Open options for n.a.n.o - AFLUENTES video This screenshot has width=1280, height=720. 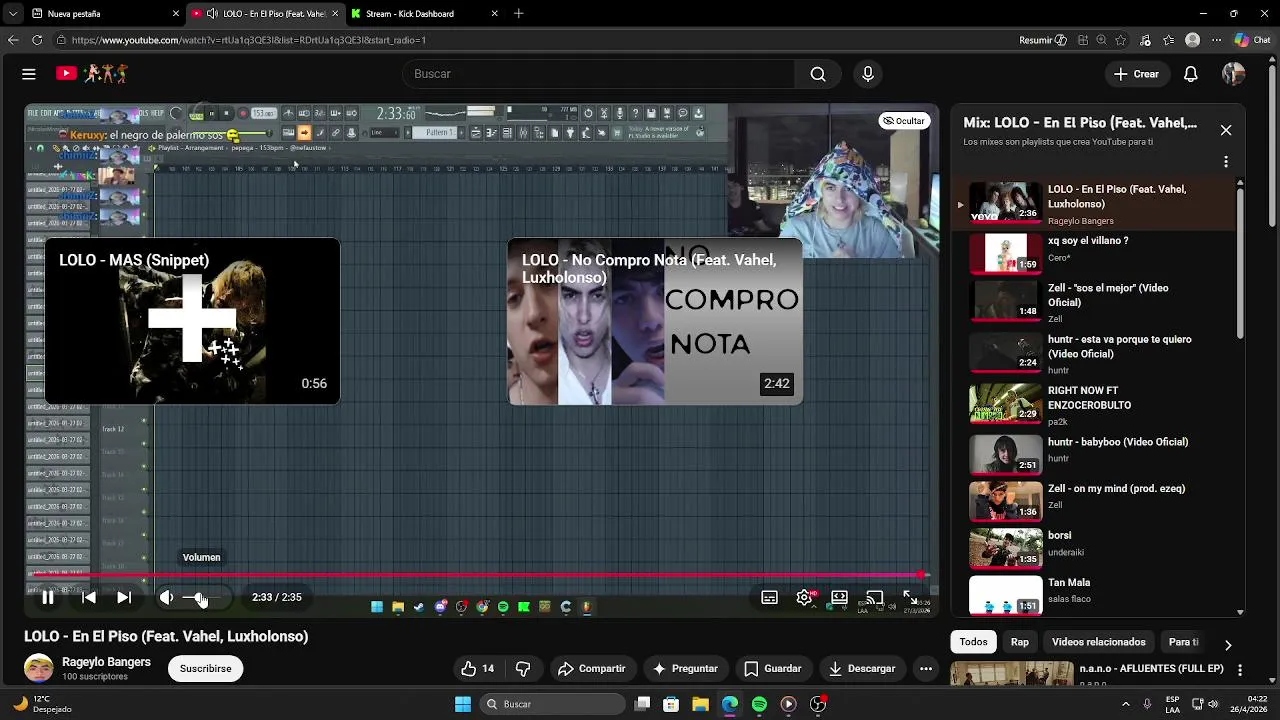1240,670
